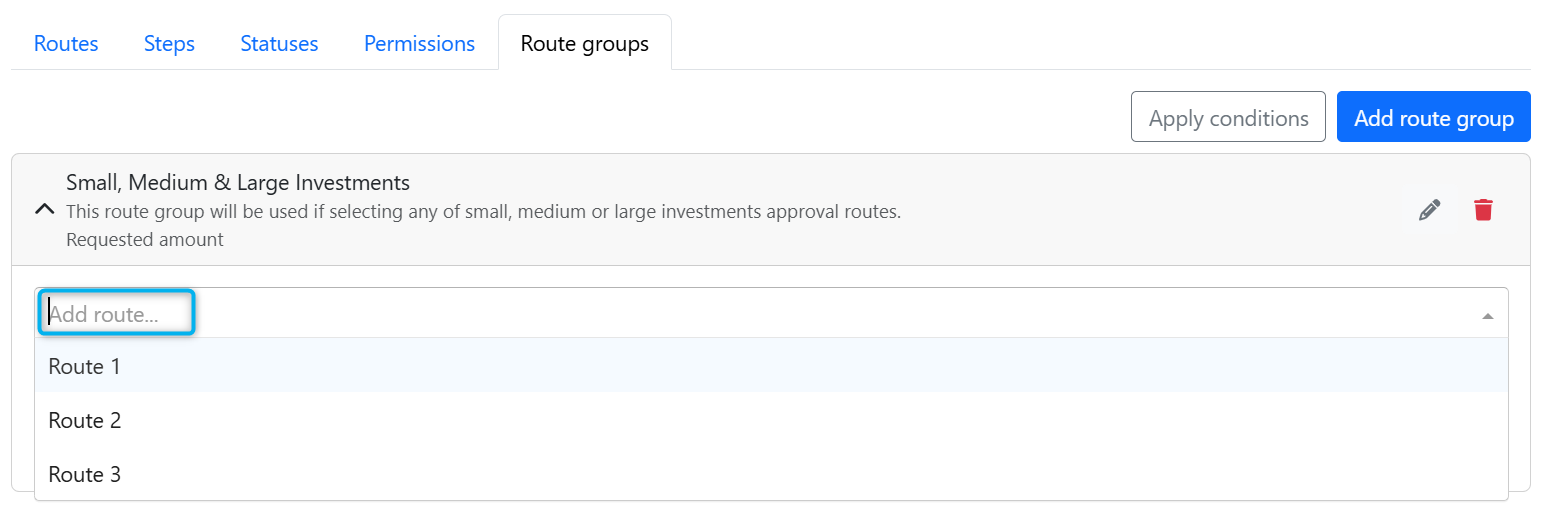Select Route 1 from the list
1545x529 pixels.
click(x=771, y=366)
